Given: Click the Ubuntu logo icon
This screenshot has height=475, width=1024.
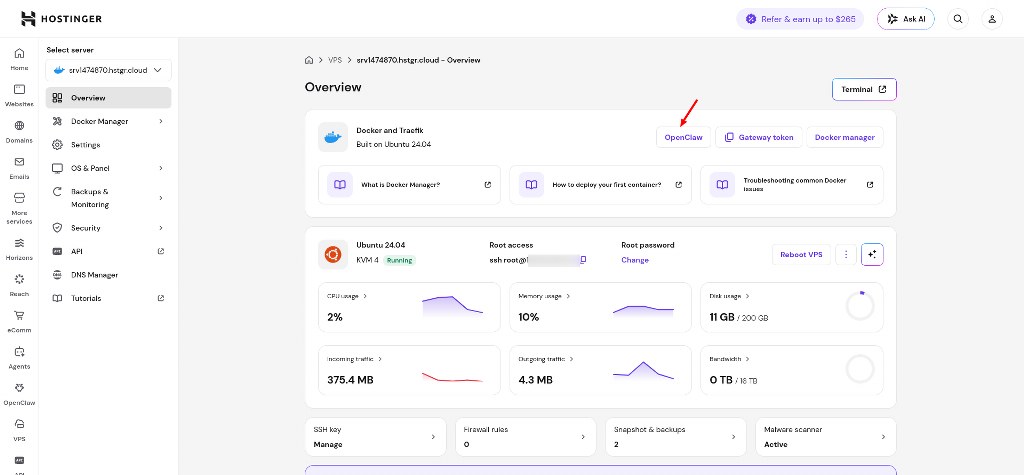Looking at the screenshot, I should tap(333, 254).
